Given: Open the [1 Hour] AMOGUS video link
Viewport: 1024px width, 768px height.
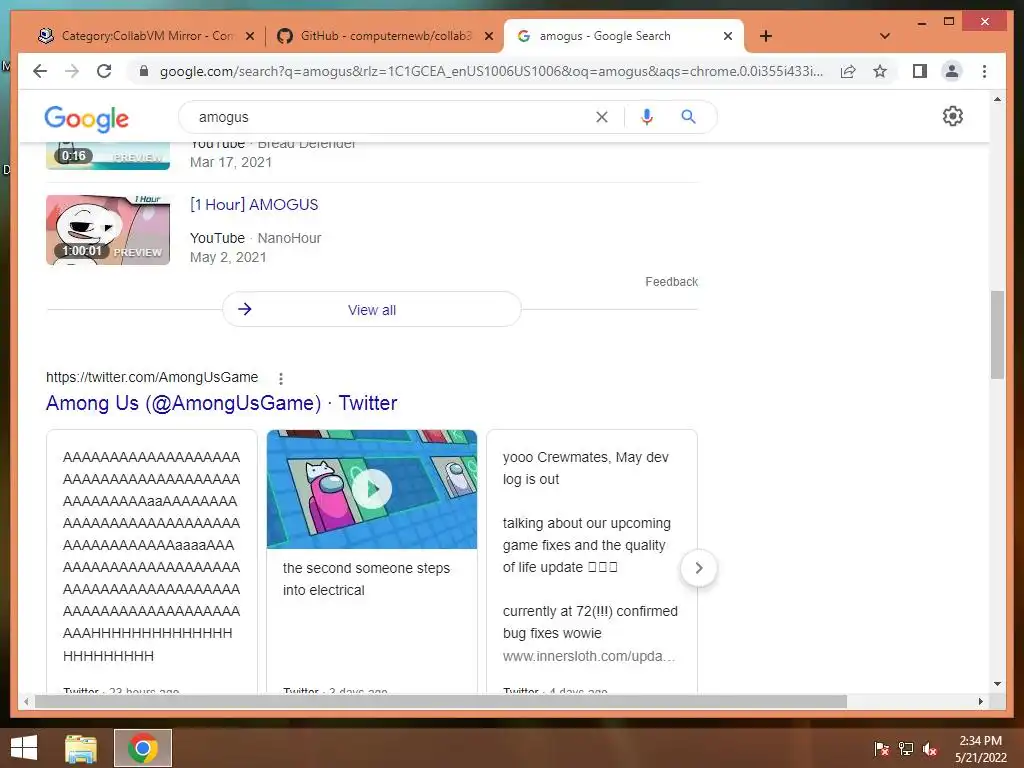Looking at the screenshot, I should coord(254,204).
